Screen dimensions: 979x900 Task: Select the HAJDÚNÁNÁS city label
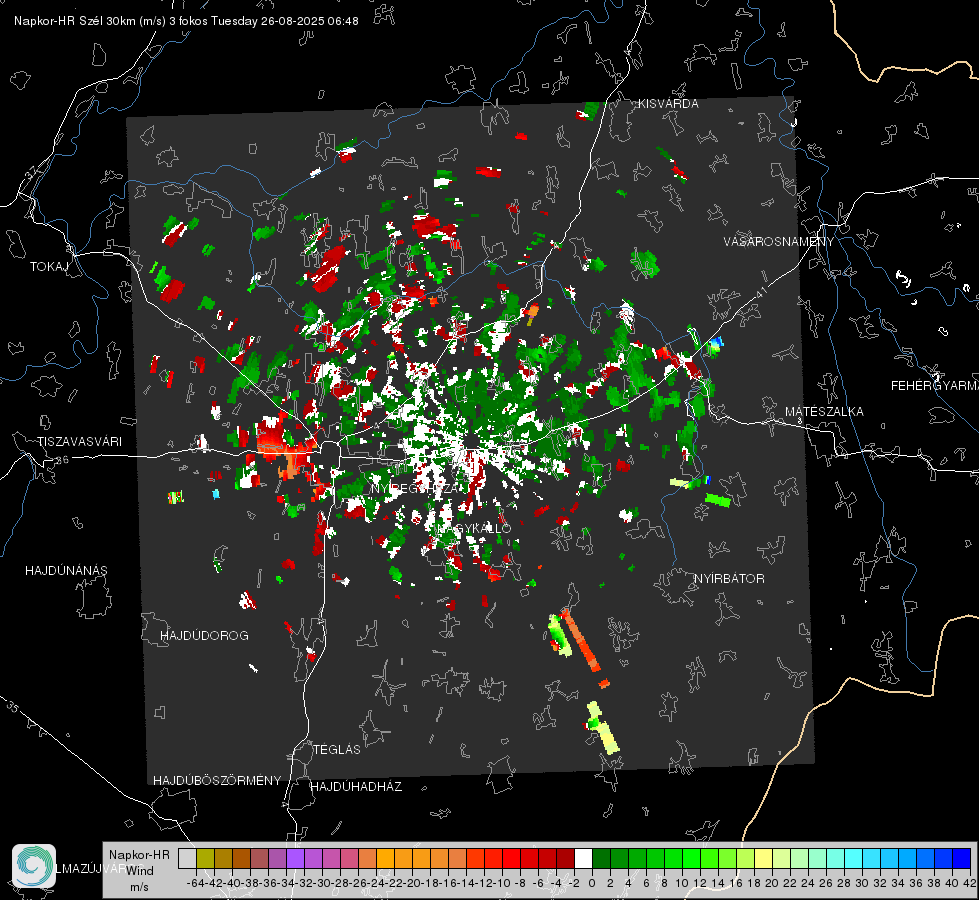[66, 571]
